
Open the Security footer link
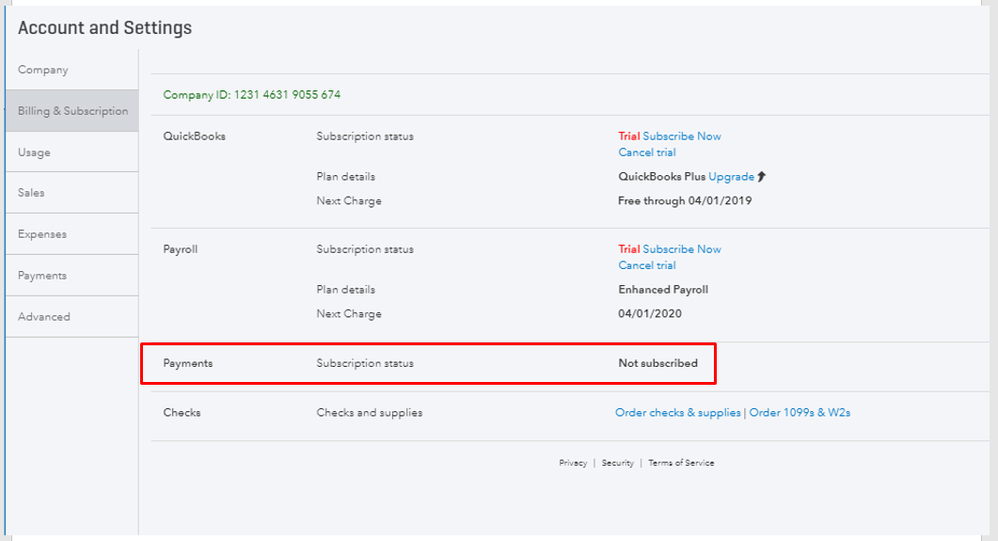[618, 463]
